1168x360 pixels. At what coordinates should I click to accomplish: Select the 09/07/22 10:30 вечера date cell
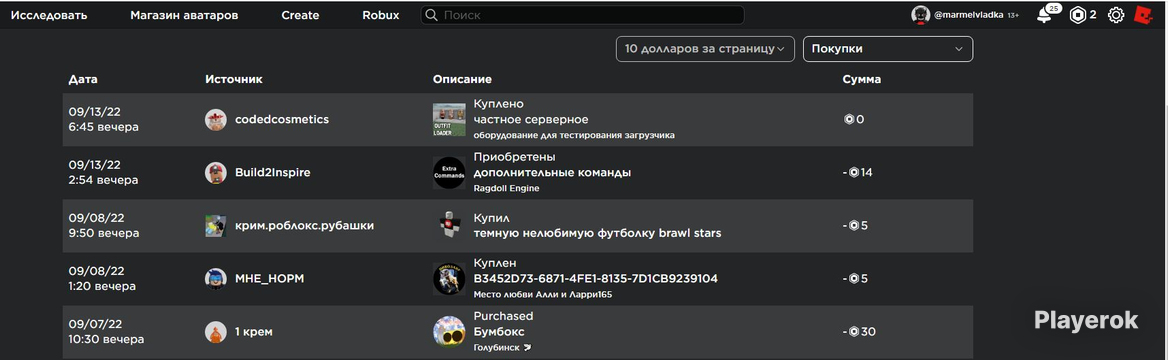pyautogui.click(x=106, y=332)
